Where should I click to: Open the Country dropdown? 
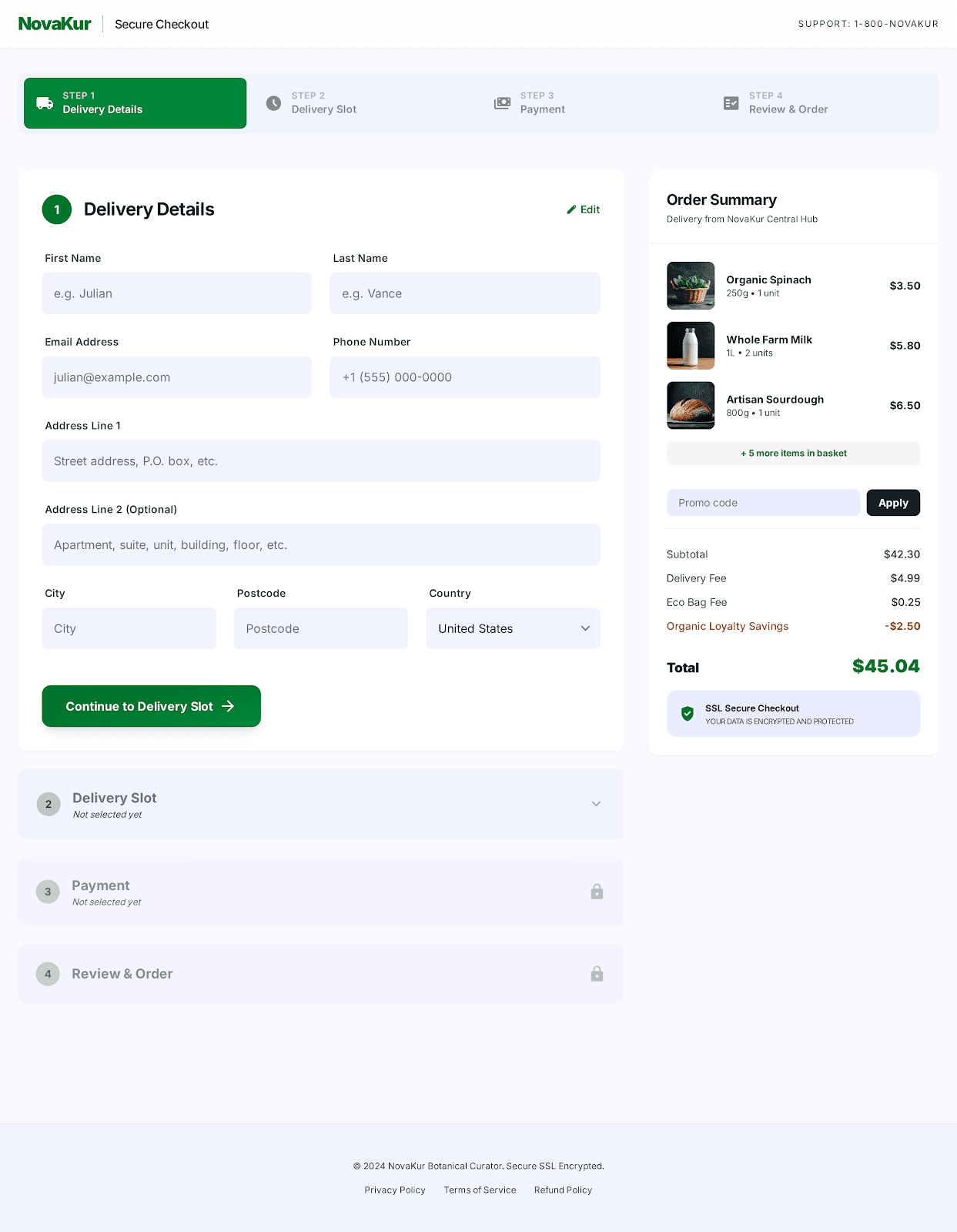(x=513, y=628)
